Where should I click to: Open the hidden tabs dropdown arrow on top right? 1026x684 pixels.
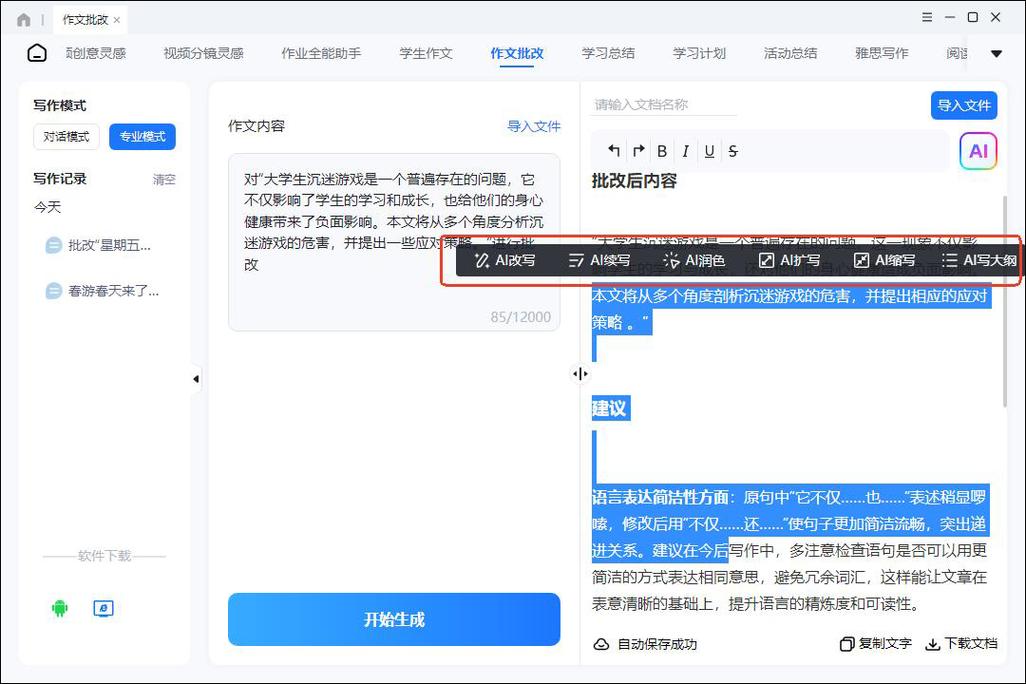(x=996, y=54)
